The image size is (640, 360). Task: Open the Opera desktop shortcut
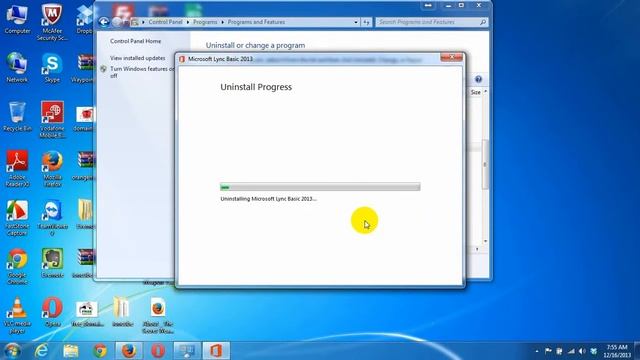coord(52,312)
